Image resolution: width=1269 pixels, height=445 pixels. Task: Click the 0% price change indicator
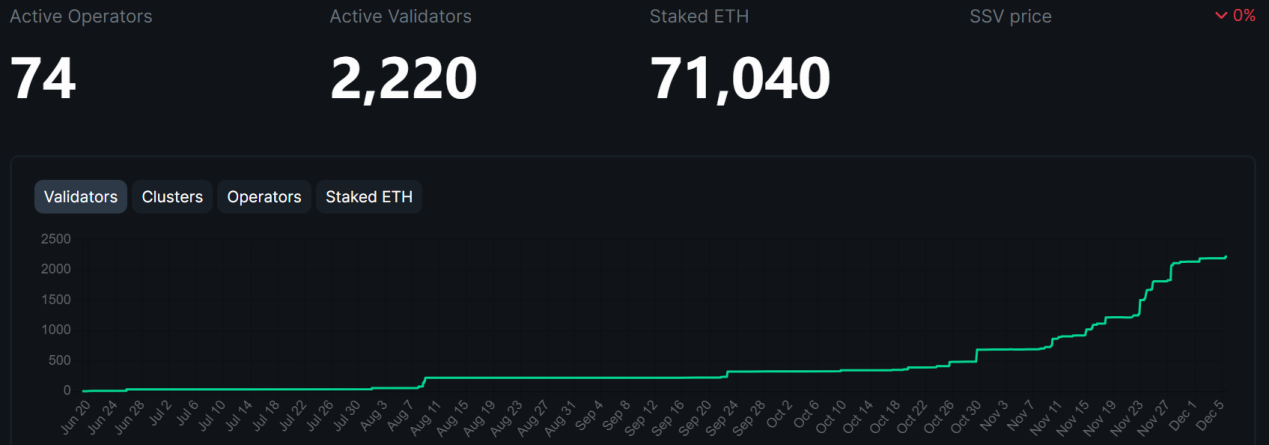point(1243,16)
